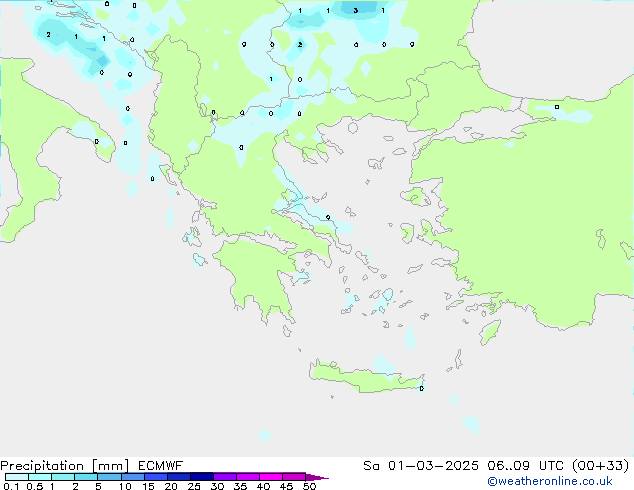Image resolution: width=634 pixels, height=490 pixels.
Task: Click the '40' legend scale label
Action: tap(263, 486)
